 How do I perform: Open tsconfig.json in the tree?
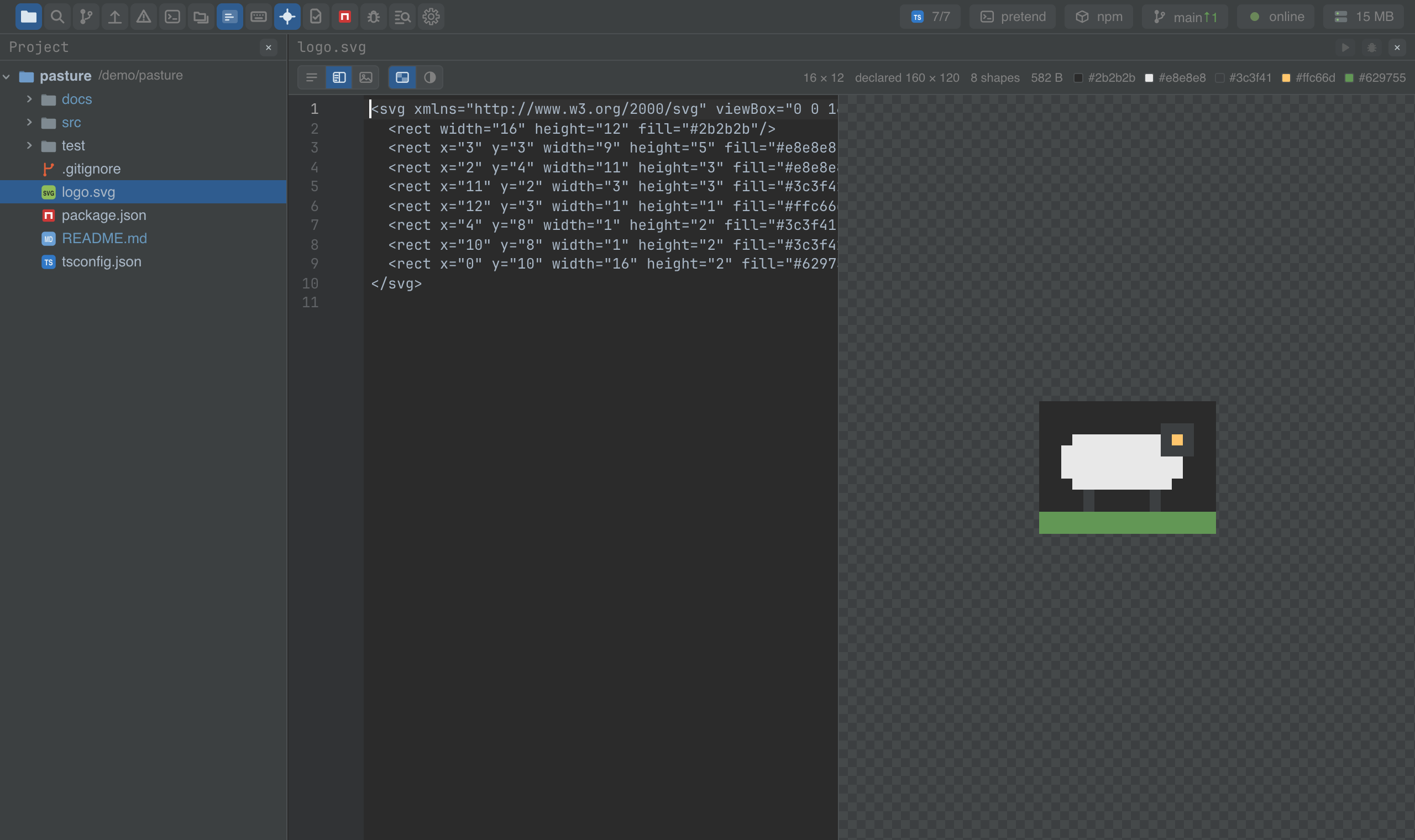point(143,261)
